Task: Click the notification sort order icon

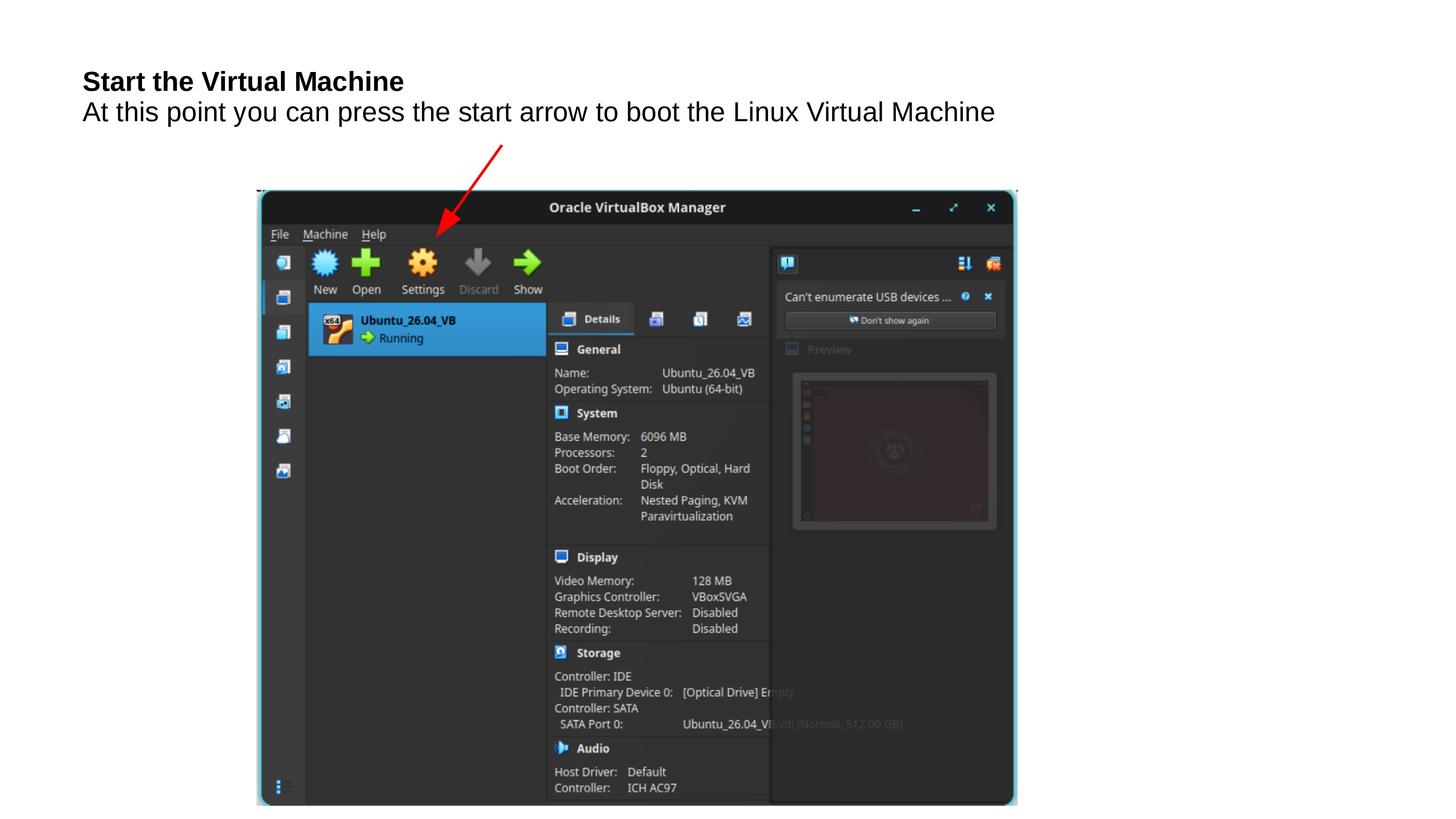Action: coord(965,264)
